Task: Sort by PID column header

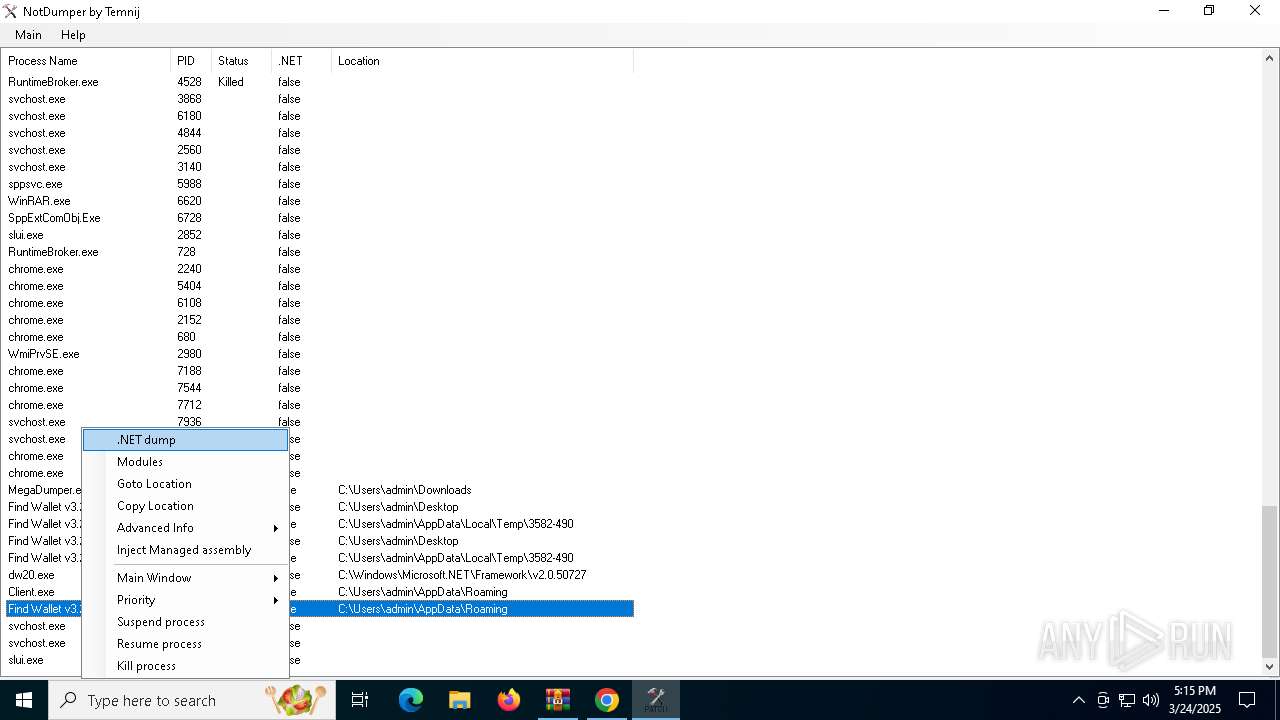Action: pos(191,61)
